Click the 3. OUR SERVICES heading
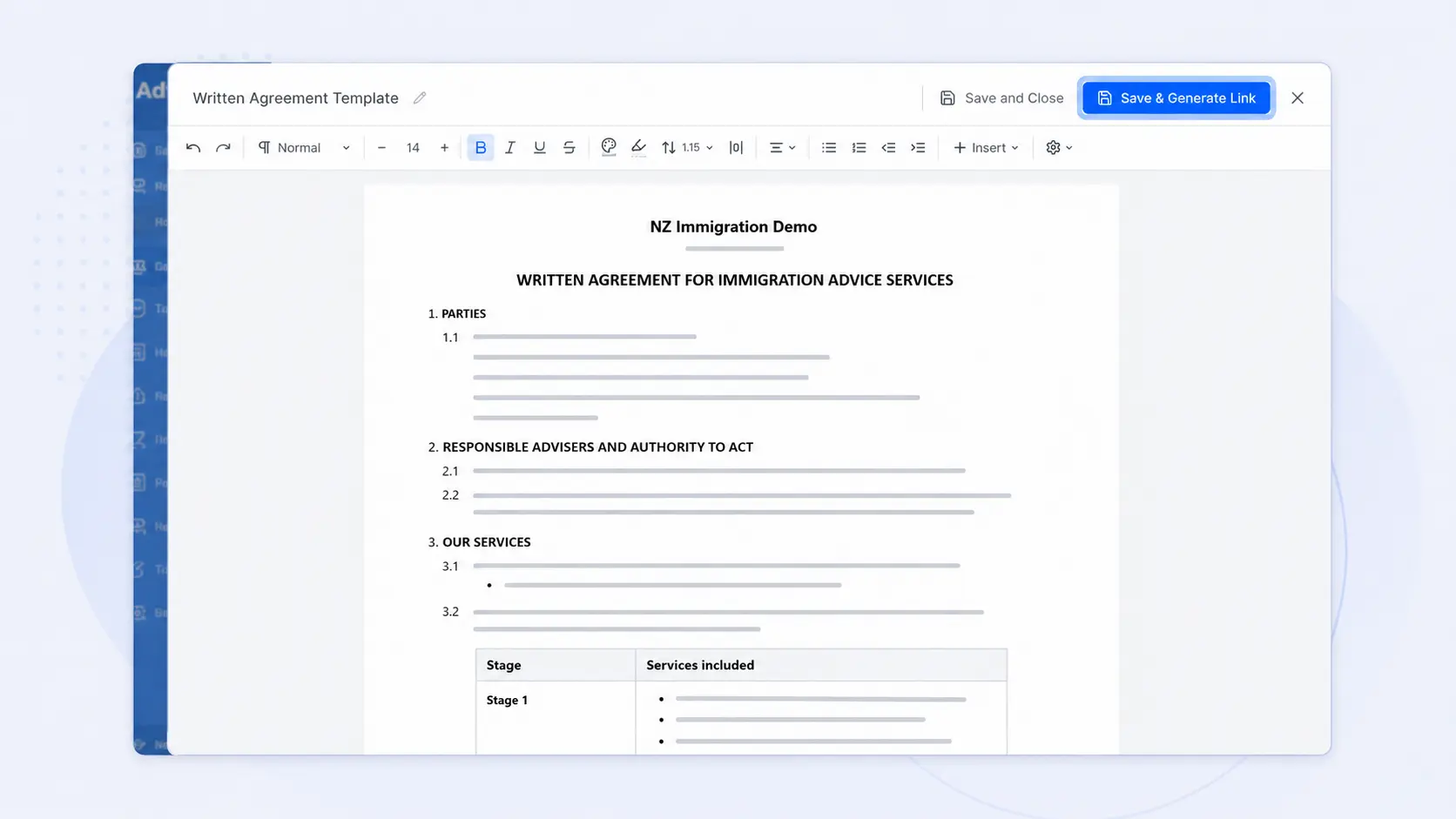This screenshot has height=819, width=1456. pos(479,542)
